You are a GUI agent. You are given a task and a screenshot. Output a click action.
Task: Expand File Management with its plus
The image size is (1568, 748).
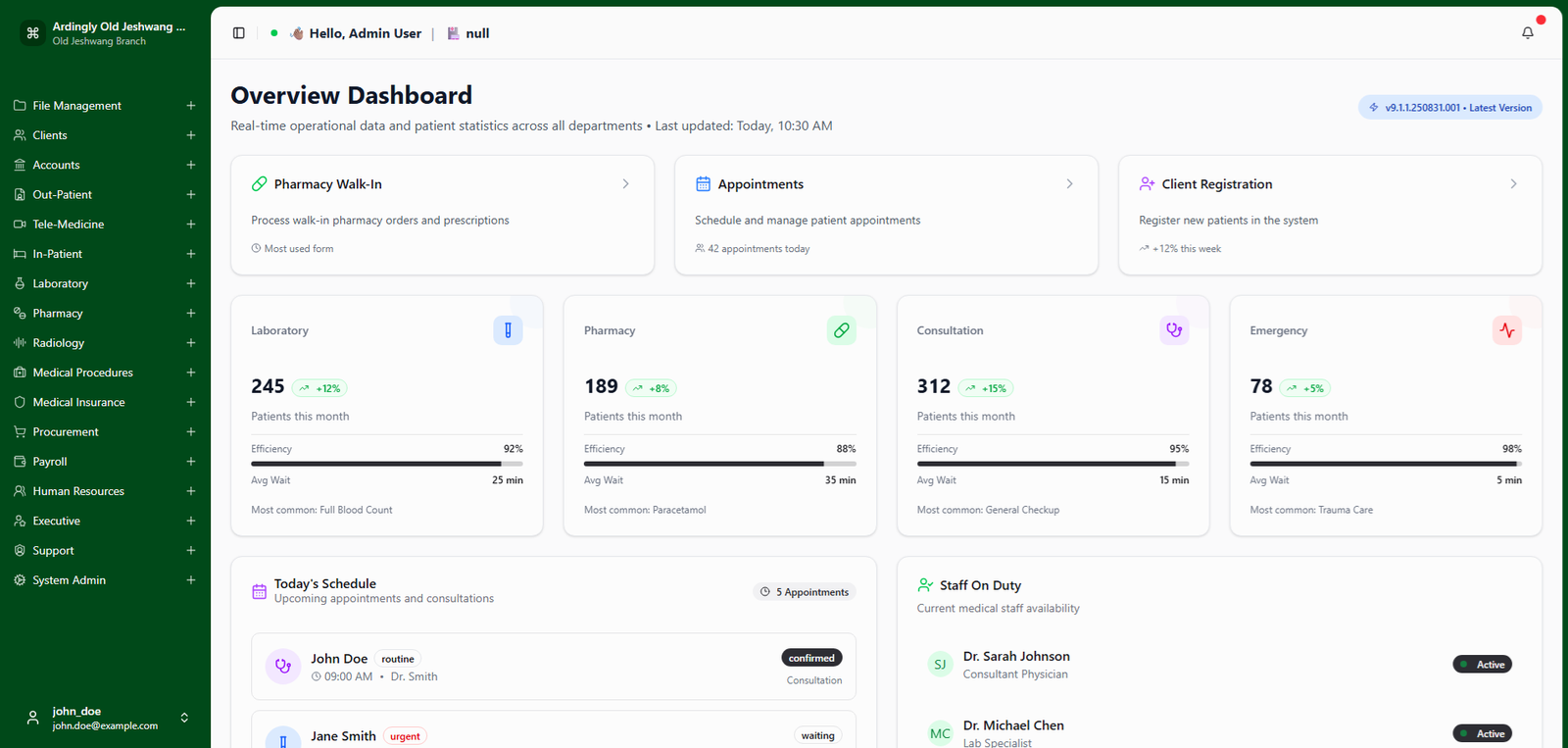191,106
